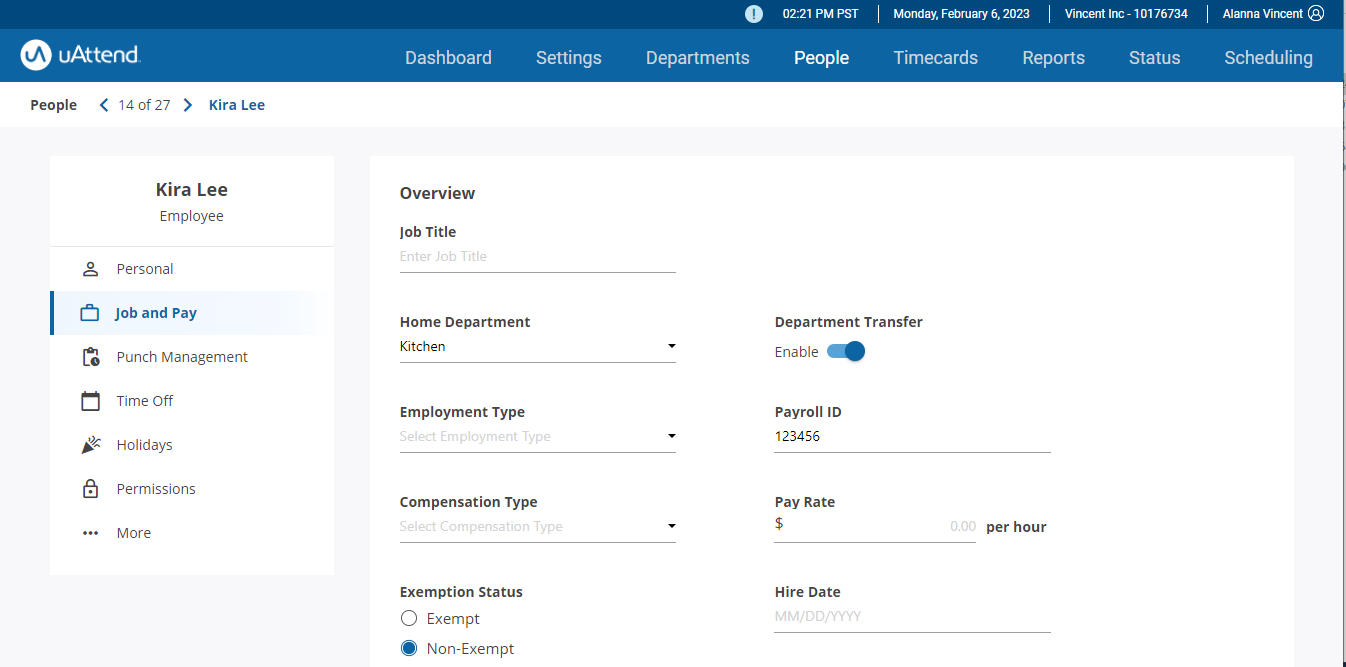Open the Employment Type dropdown
Screen dimensions: 1346x667
click(538, 437)
